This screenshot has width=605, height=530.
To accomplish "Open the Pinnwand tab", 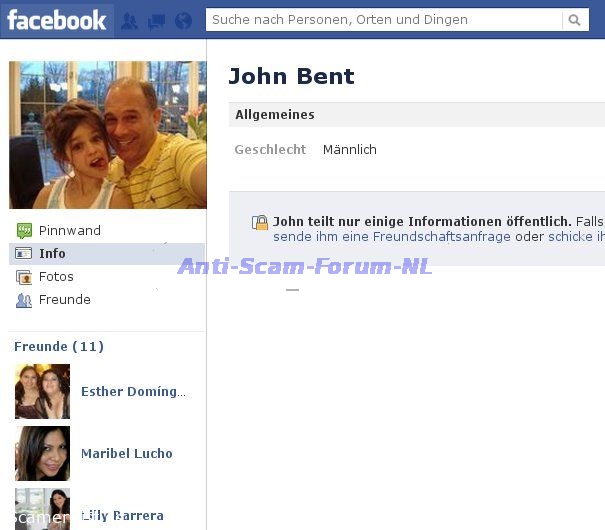I will point(69,231).
